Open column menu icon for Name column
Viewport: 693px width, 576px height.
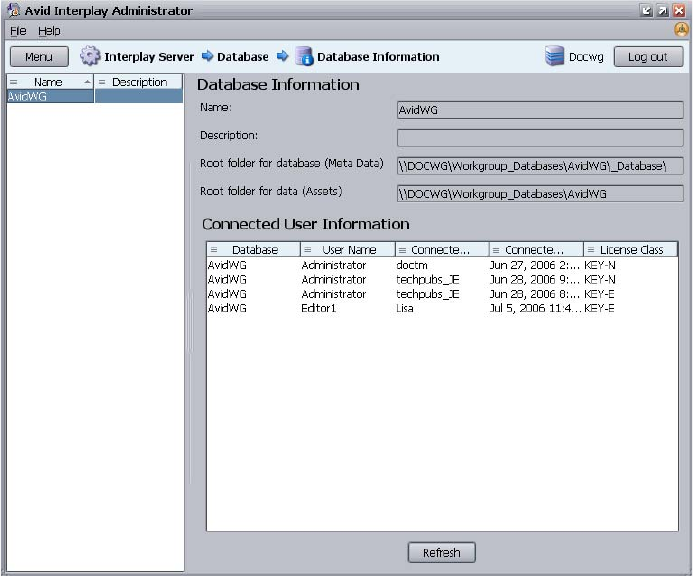14,82
